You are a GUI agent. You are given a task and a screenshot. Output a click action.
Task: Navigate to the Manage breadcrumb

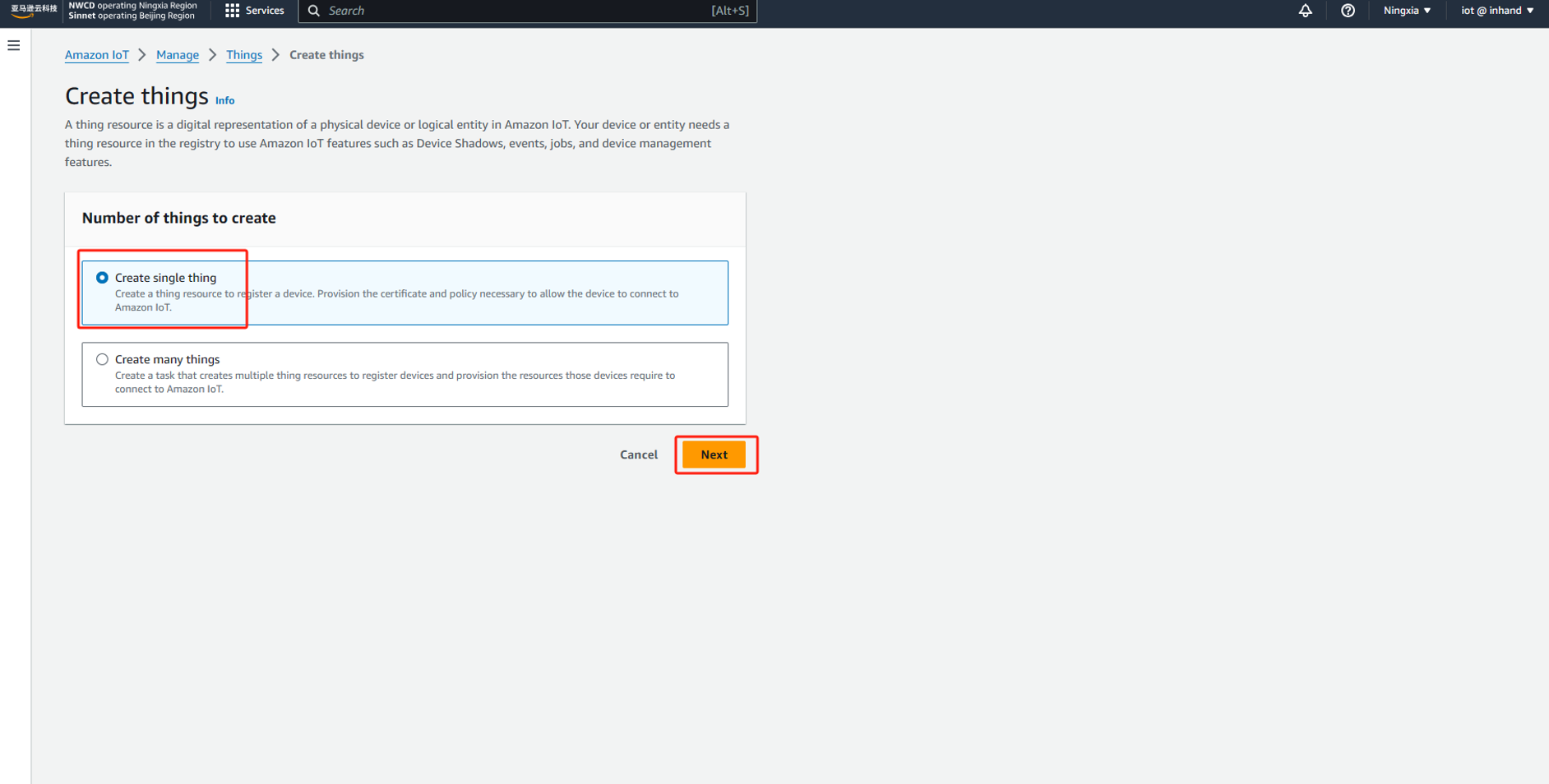pyautogui.click(x=178, y=55)
